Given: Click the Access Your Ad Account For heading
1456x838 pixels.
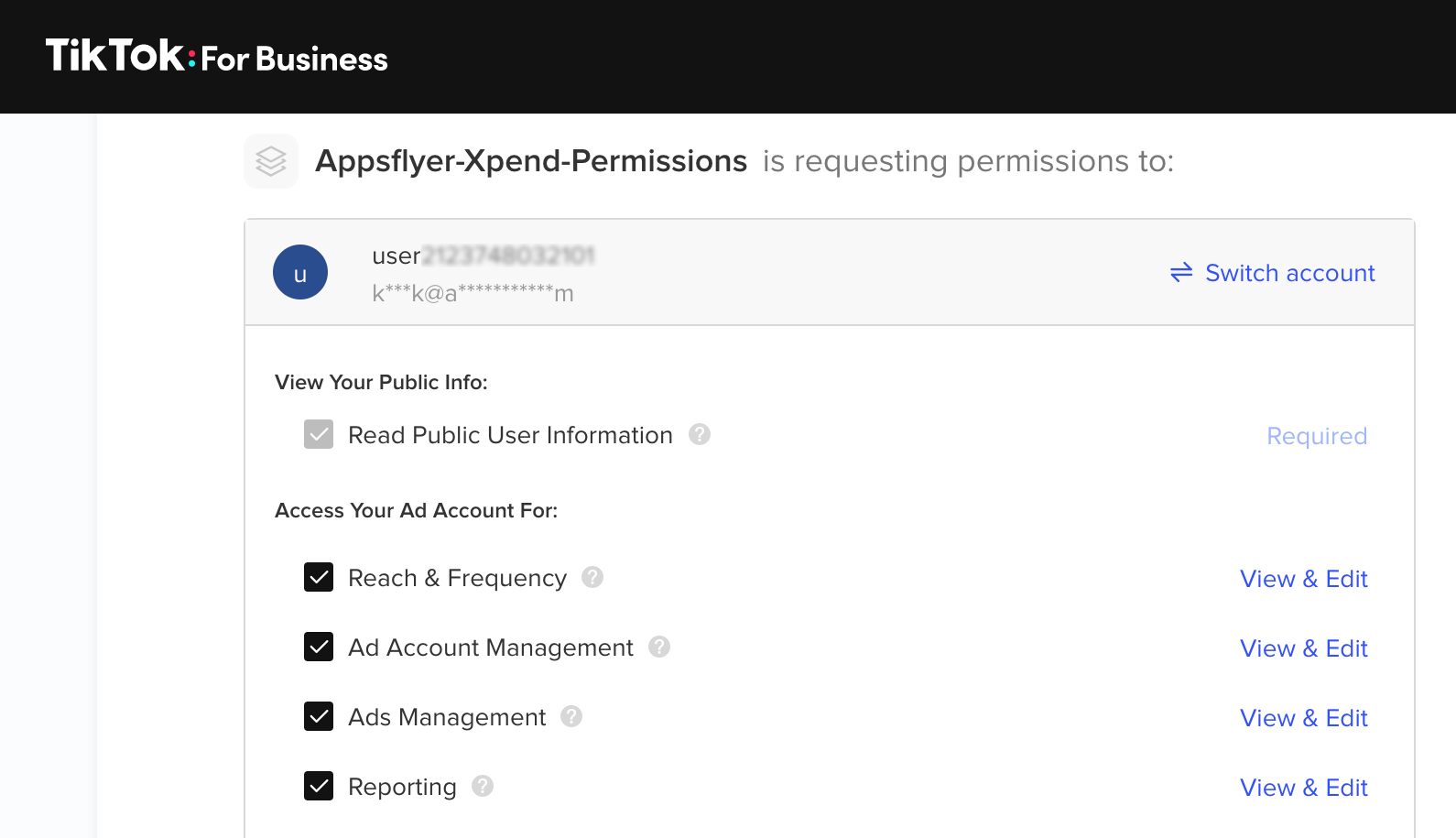Looking at the screenshot, I should pos(416,510).
